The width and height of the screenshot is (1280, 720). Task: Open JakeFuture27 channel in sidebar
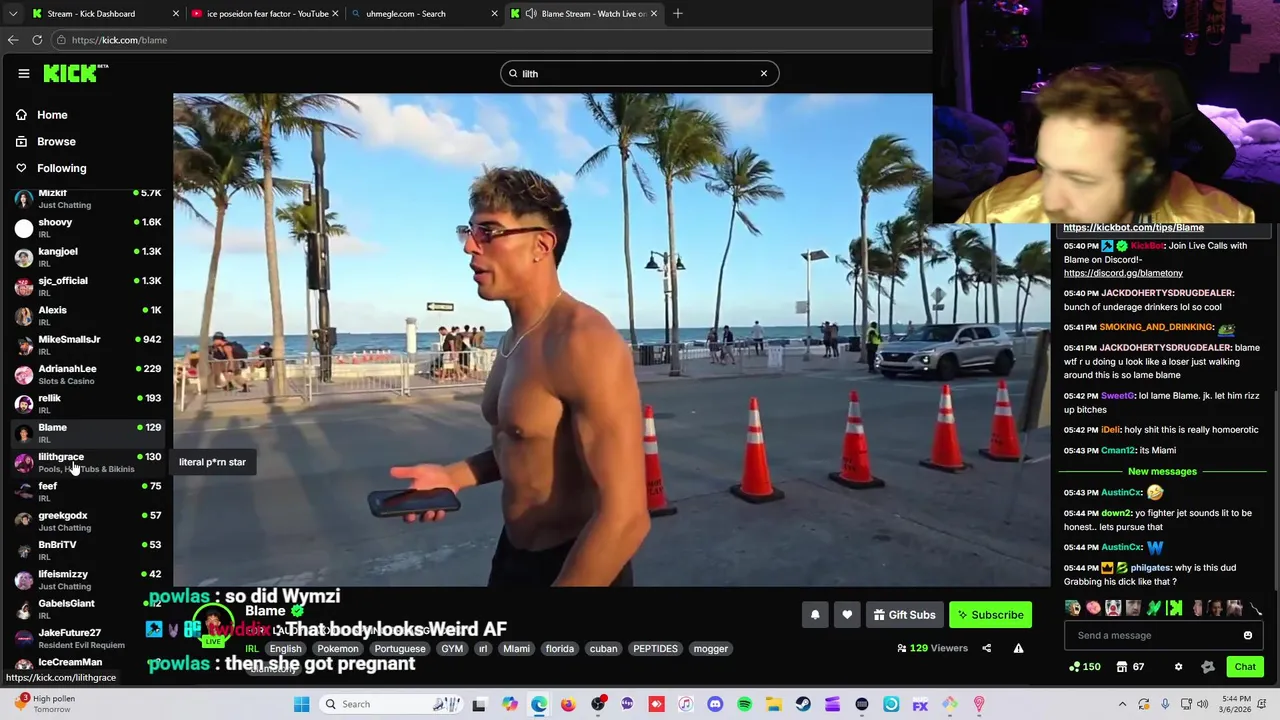point(87,638)
